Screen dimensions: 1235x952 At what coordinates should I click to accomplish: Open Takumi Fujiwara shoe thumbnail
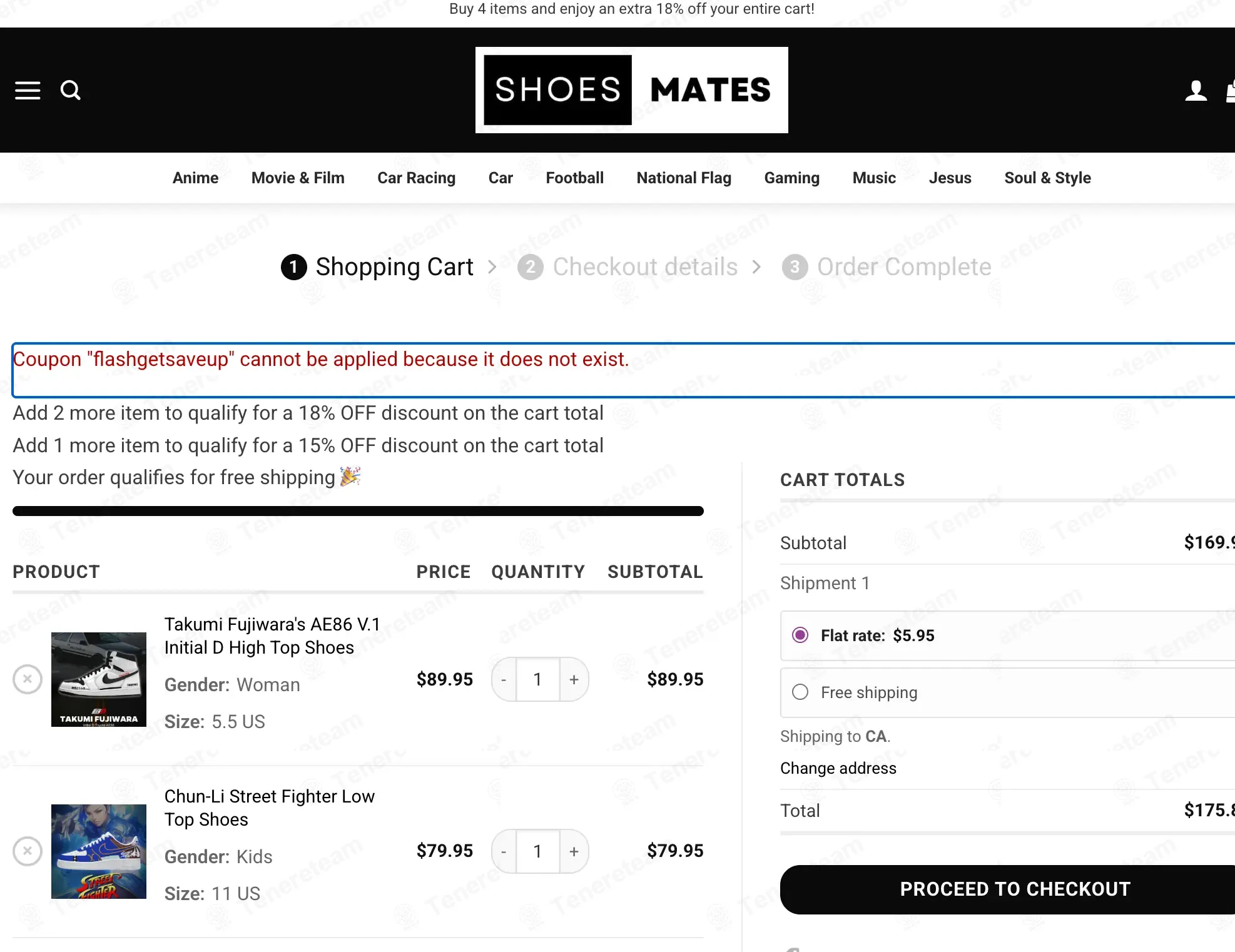(99, 679)
